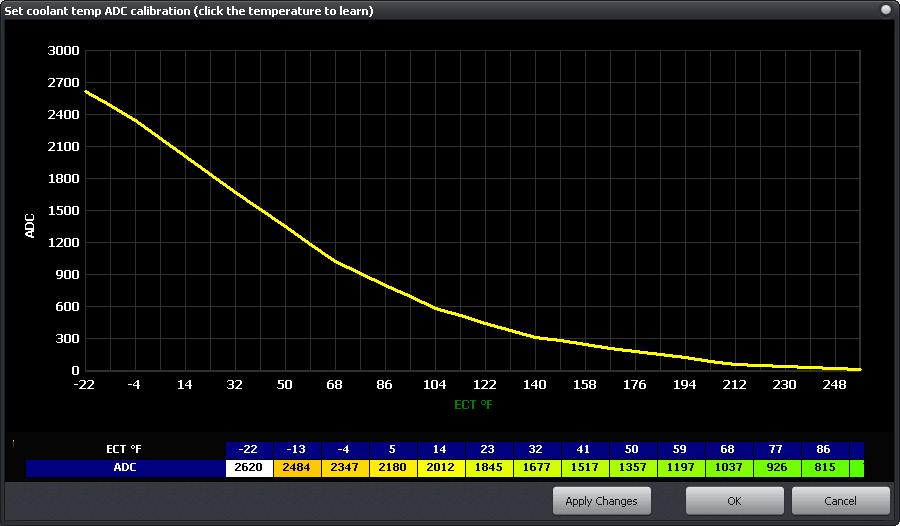Image resolution: width=900 pixels, height=526 pixels.
Task: Cancel the coolant temp calibration dialog
Action: (x=840, y=501)
